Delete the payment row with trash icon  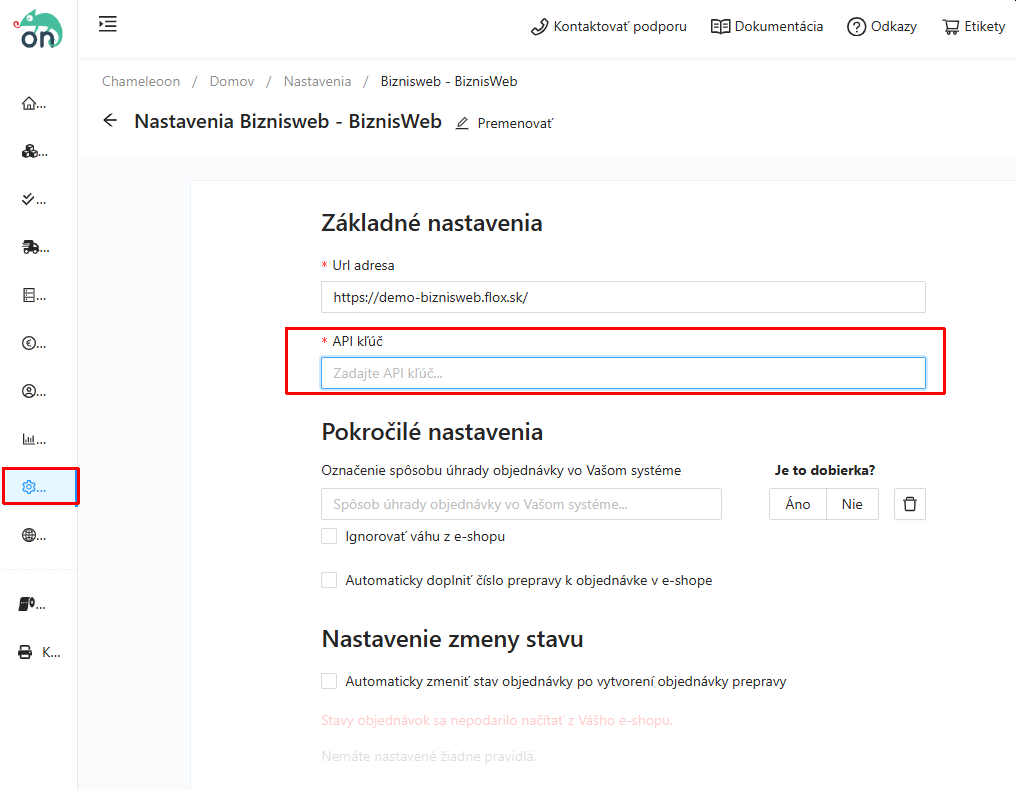point(910,504)
